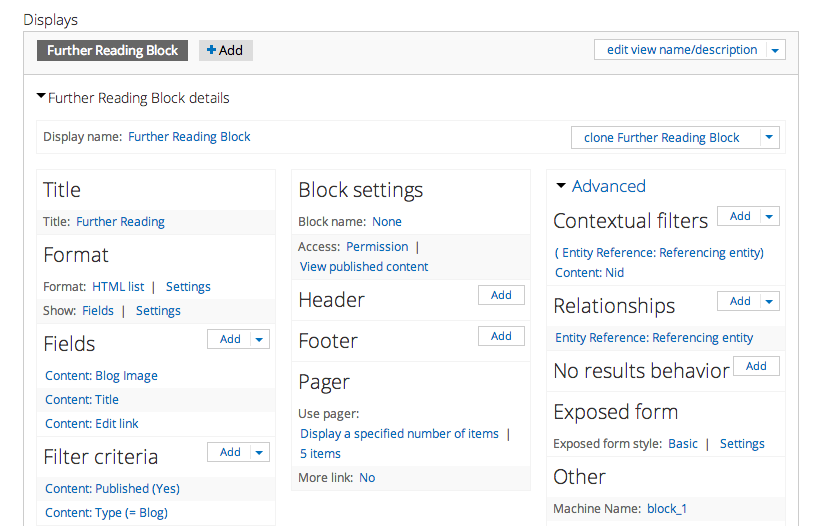Viewport: 830px width, 526px height.
Task: Open the block_1 machine name link
Action: click(x=667, y=509)
